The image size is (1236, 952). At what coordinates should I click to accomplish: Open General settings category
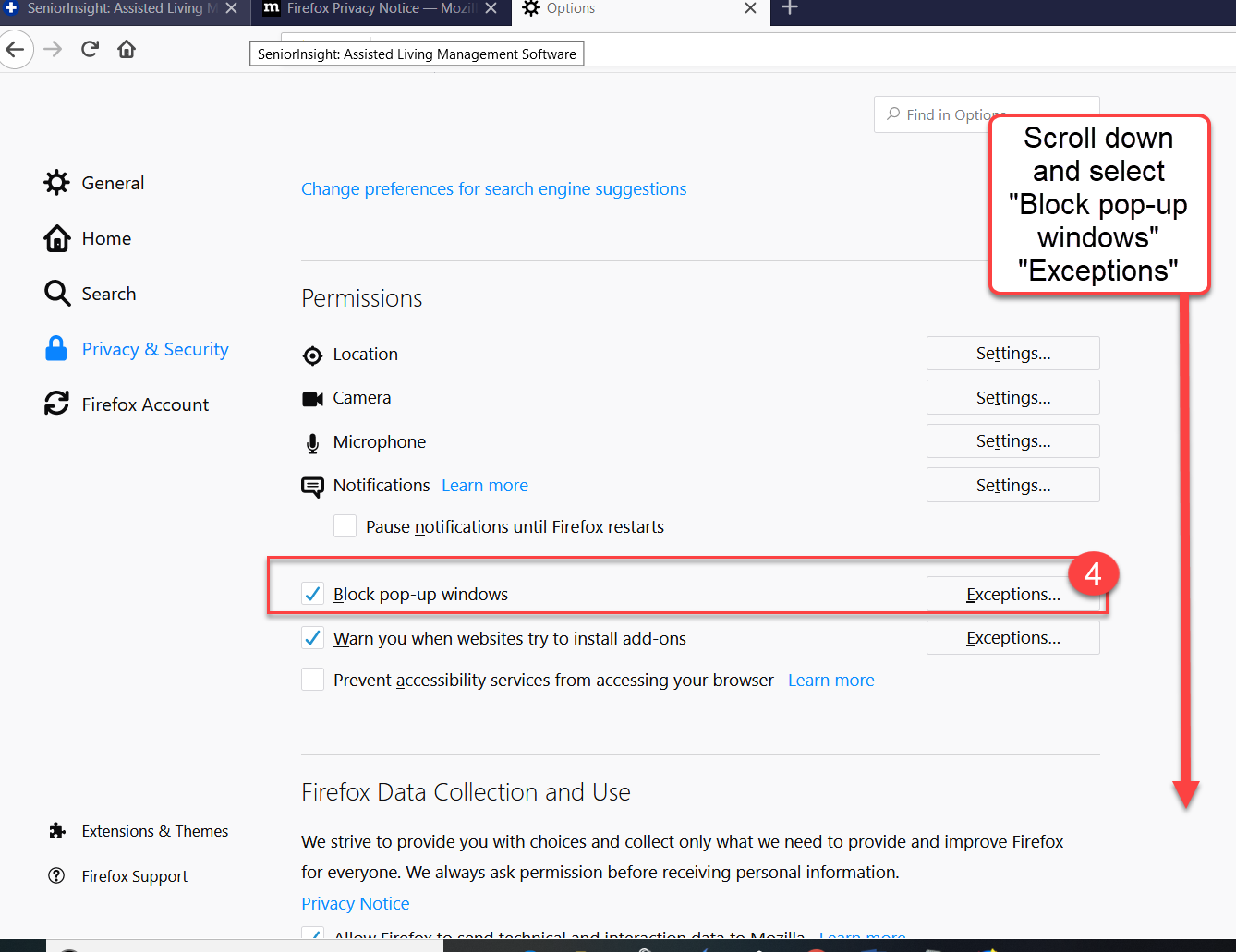click(x=113, y=183)
